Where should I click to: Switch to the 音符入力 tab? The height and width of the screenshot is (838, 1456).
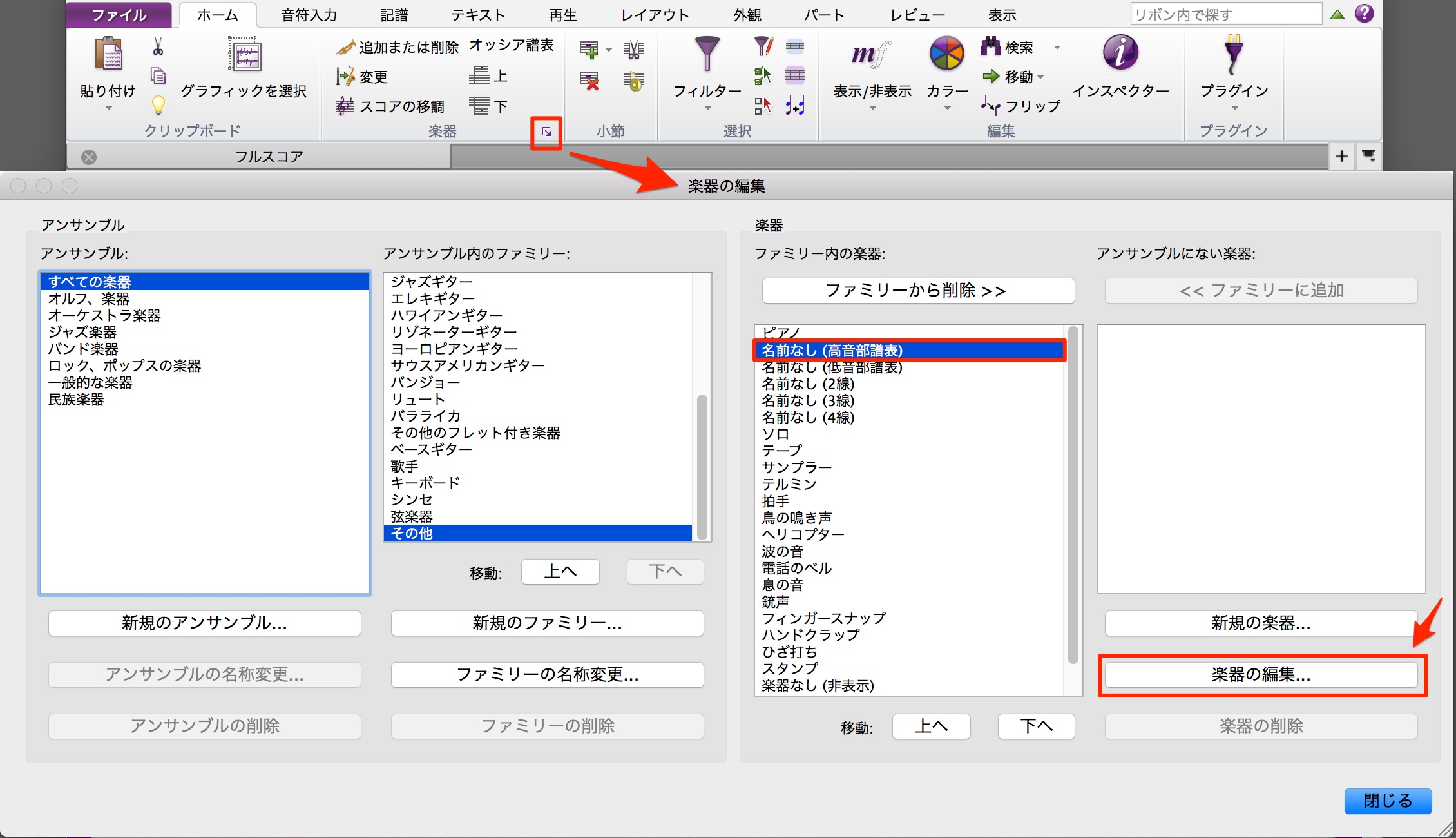309,15
